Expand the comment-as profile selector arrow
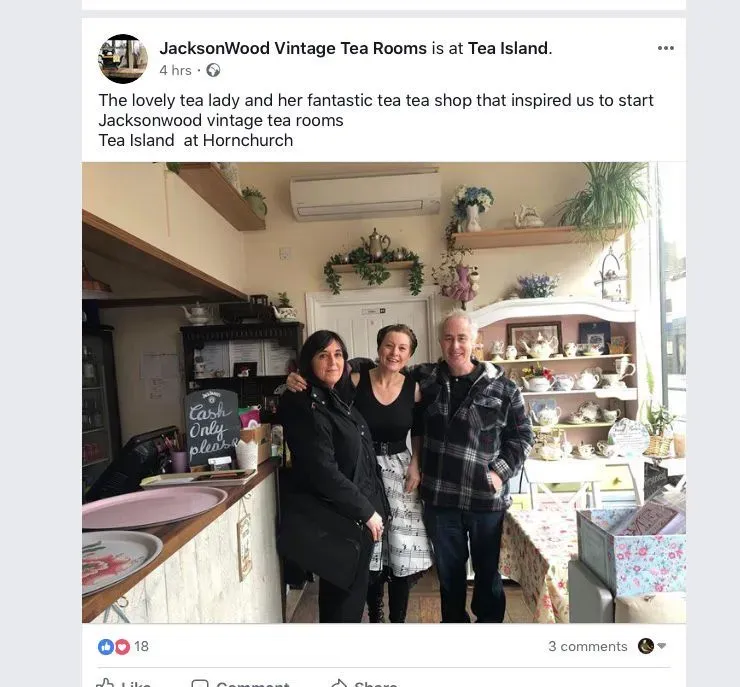Screen dimensions: 740x687 pyautogui.click(x=662, y=646)
